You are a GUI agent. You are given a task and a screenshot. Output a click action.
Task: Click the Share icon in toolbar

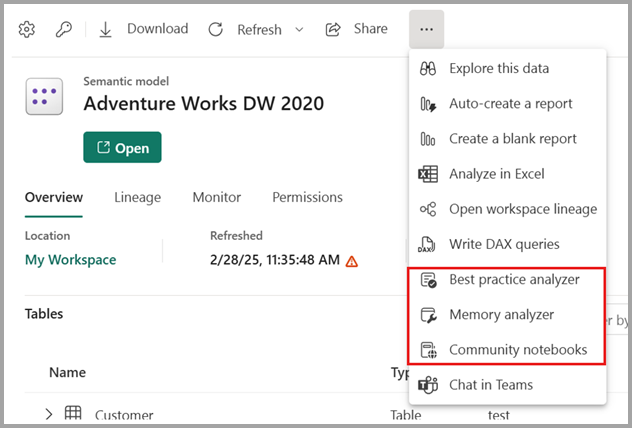[x=333, y=29]
